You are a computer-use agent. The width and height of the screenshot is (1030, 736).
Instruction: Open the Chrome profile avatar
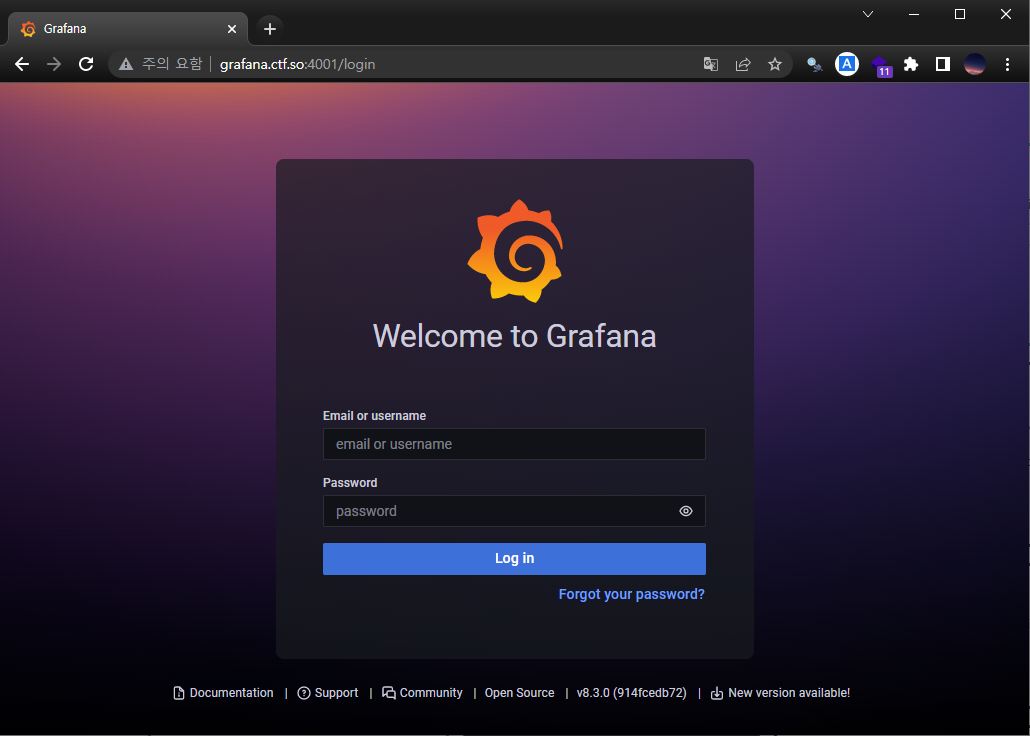[975, 64]
